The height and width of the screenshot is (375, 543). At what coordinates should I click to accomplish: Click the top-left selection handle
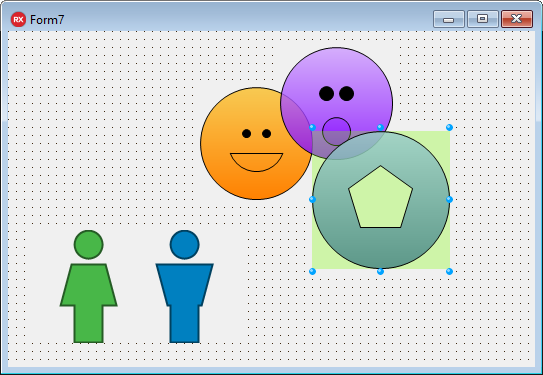(312, 127)
